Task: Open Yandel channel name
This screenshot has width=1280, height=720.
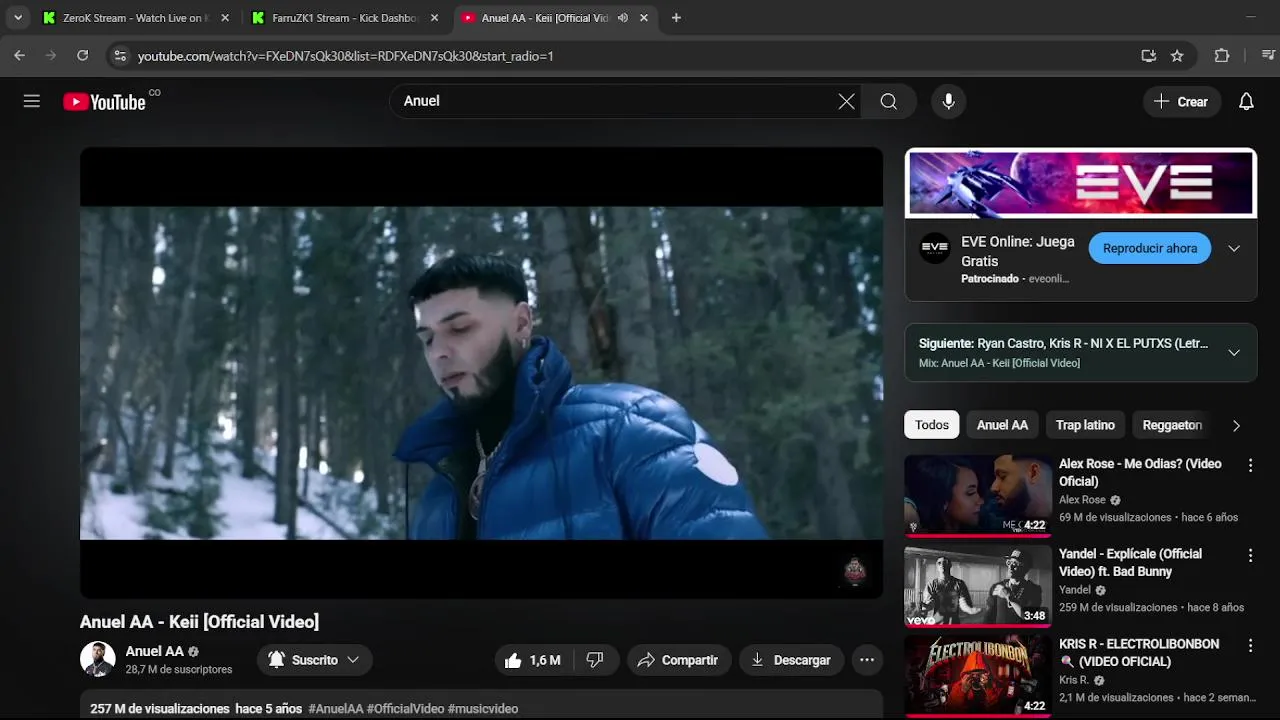Action: [x=1075, y=590]
